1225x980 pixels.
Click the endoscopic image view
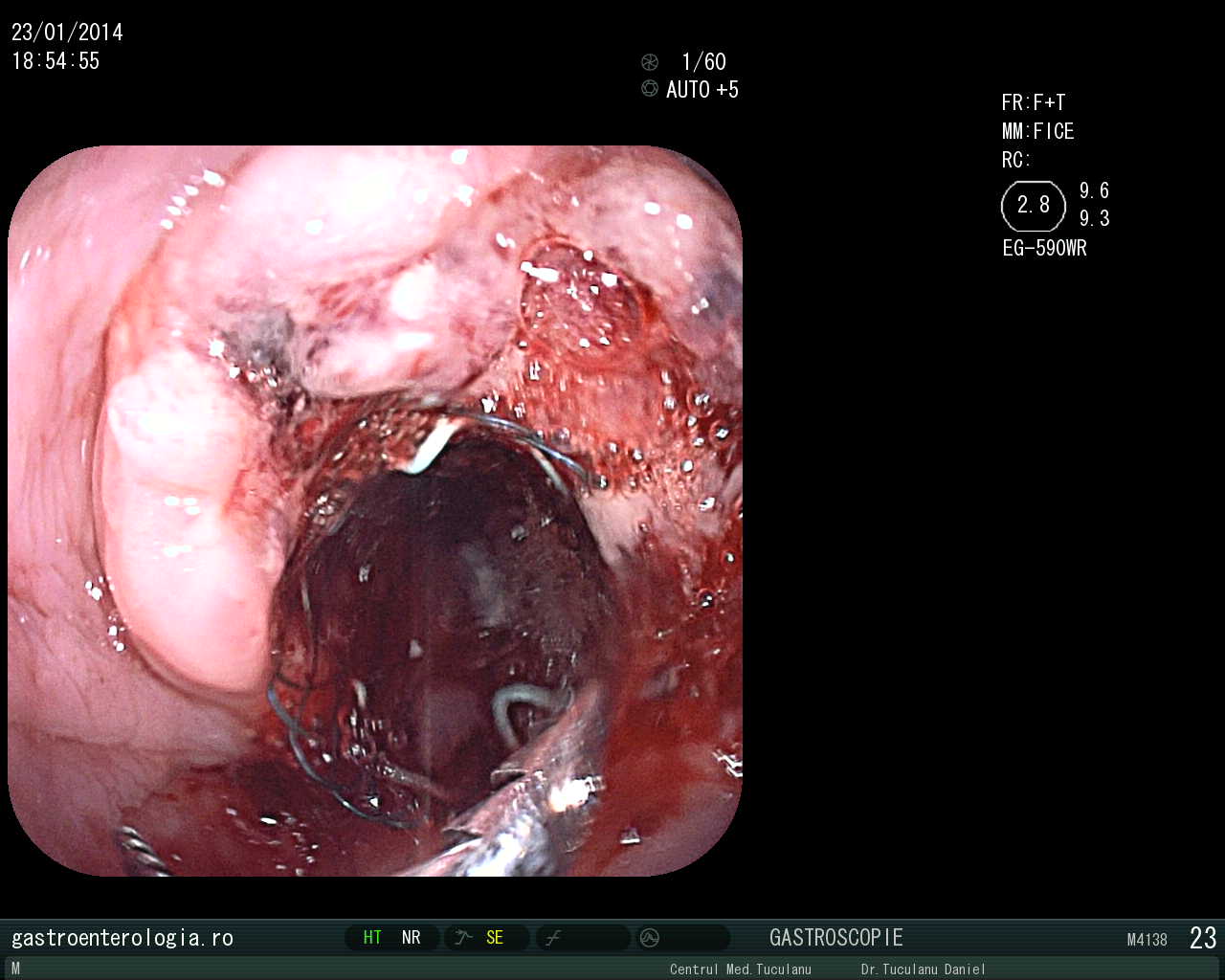[375, 511]
